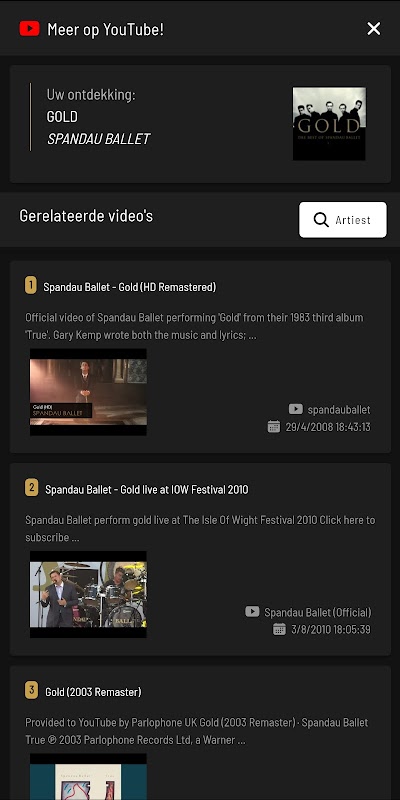Click the YouTube logo in the header
The image size is (400, 800).
(x=30, y=29)
